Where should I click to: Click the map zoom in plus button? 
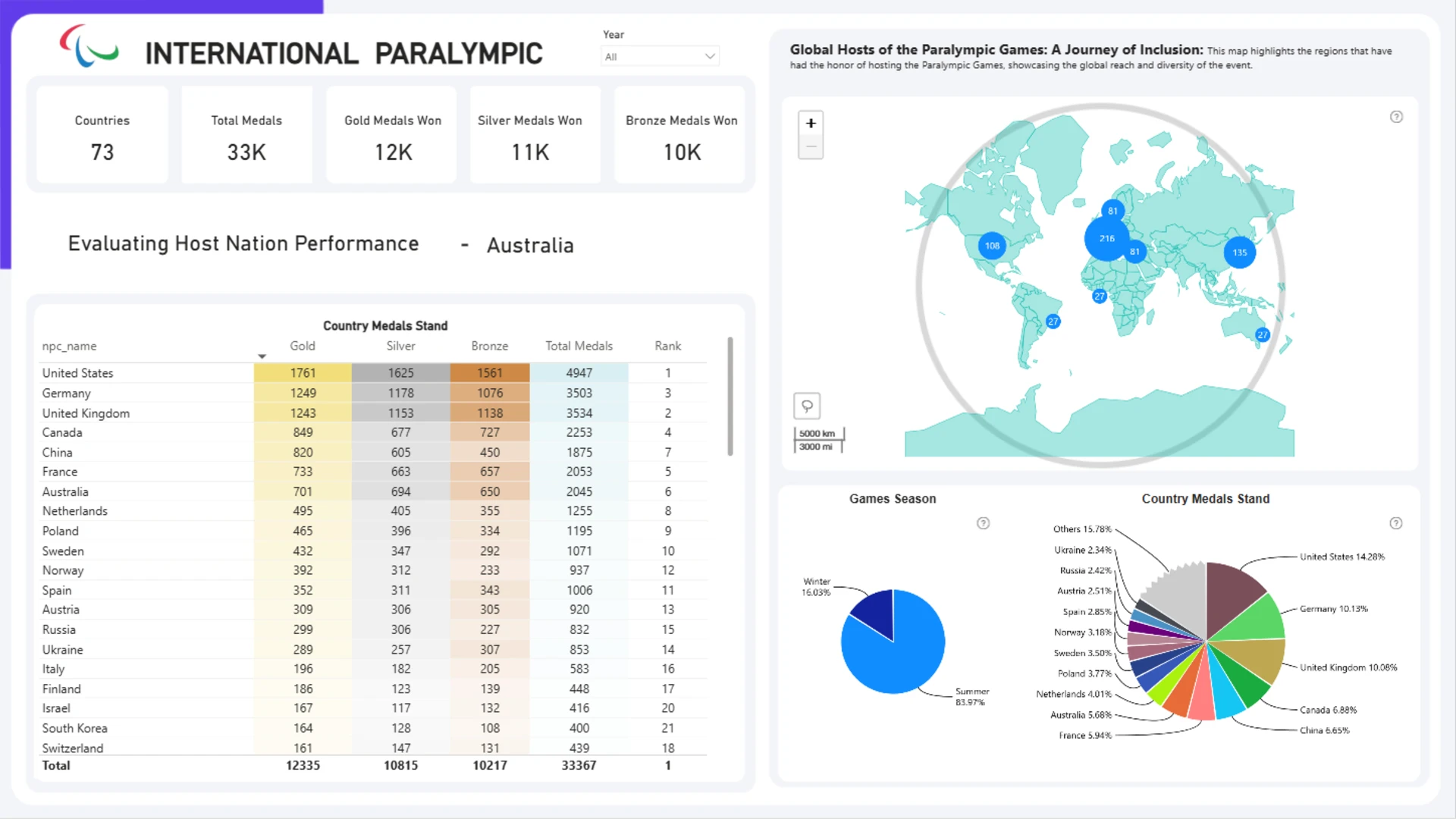point(811,123)
